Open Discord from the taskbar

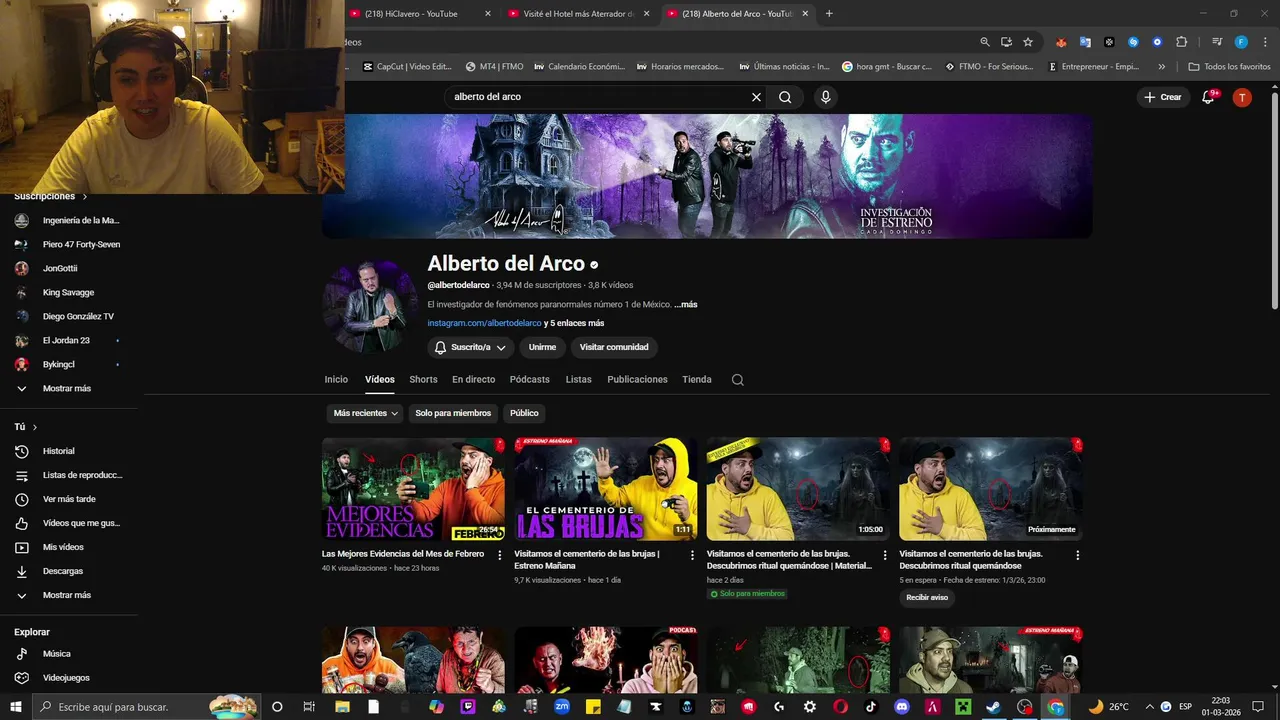click(902, 707)
